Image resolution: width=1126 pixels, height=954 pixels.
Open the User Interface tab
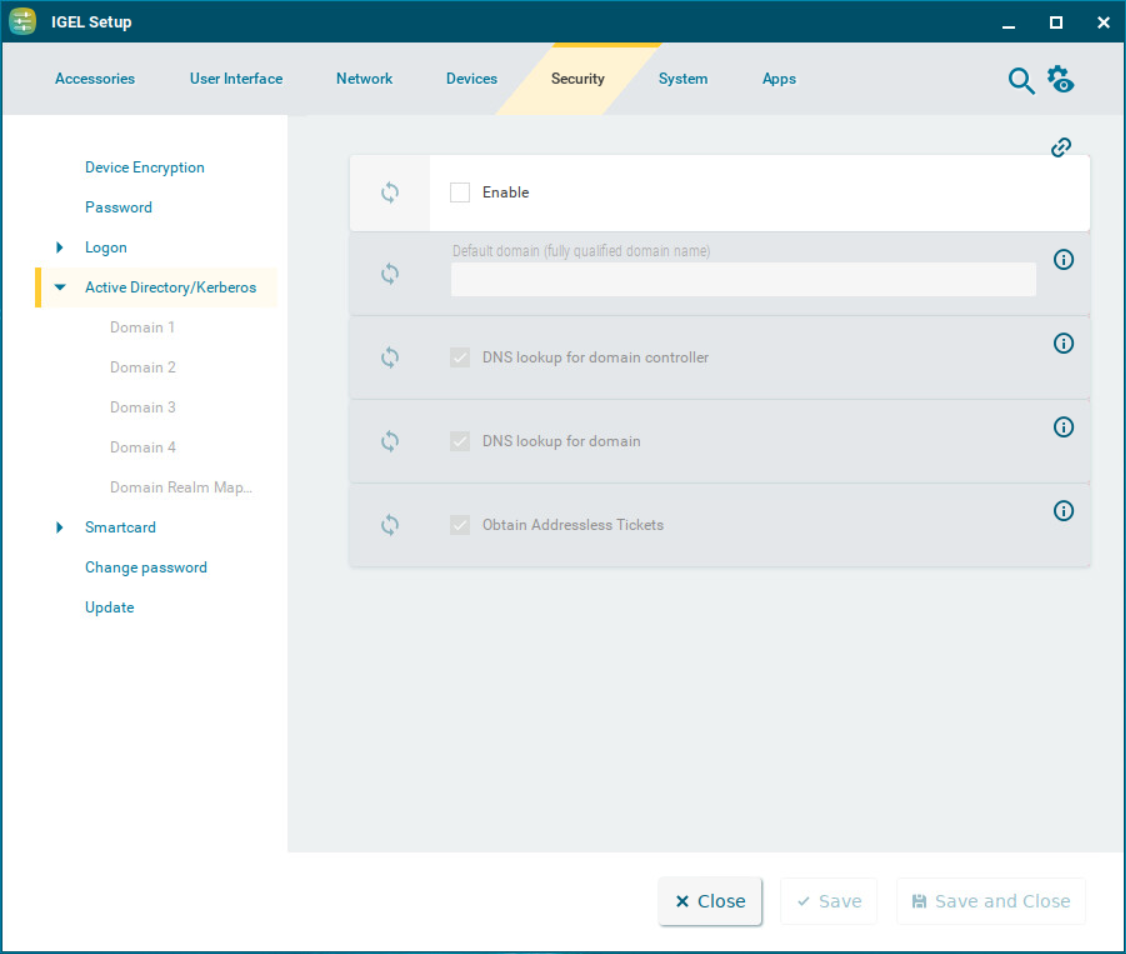pyautogui.click(x=236, y=79)
